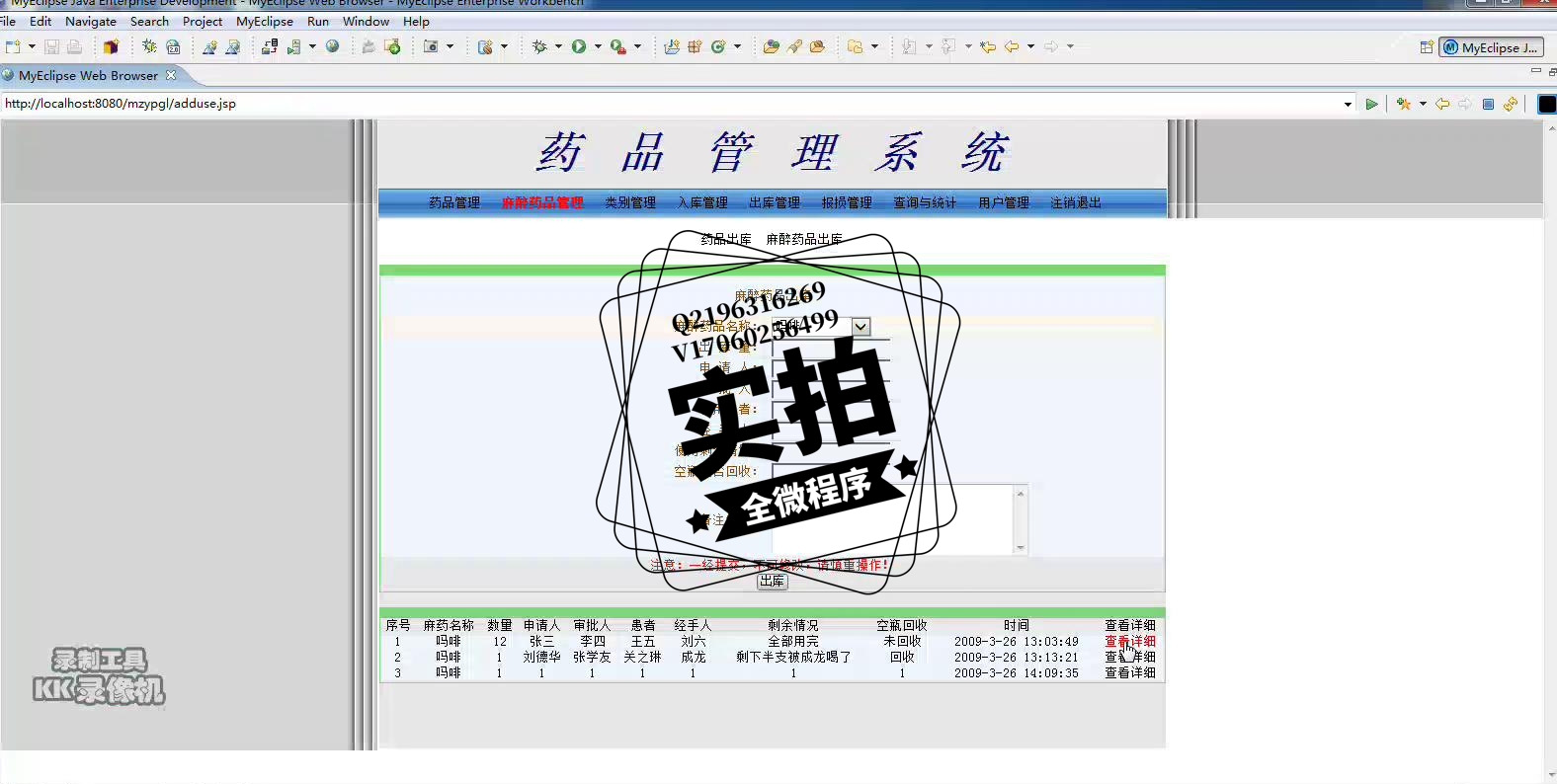Open the Window menu
1557x784 pixels.
coord(366,21)
